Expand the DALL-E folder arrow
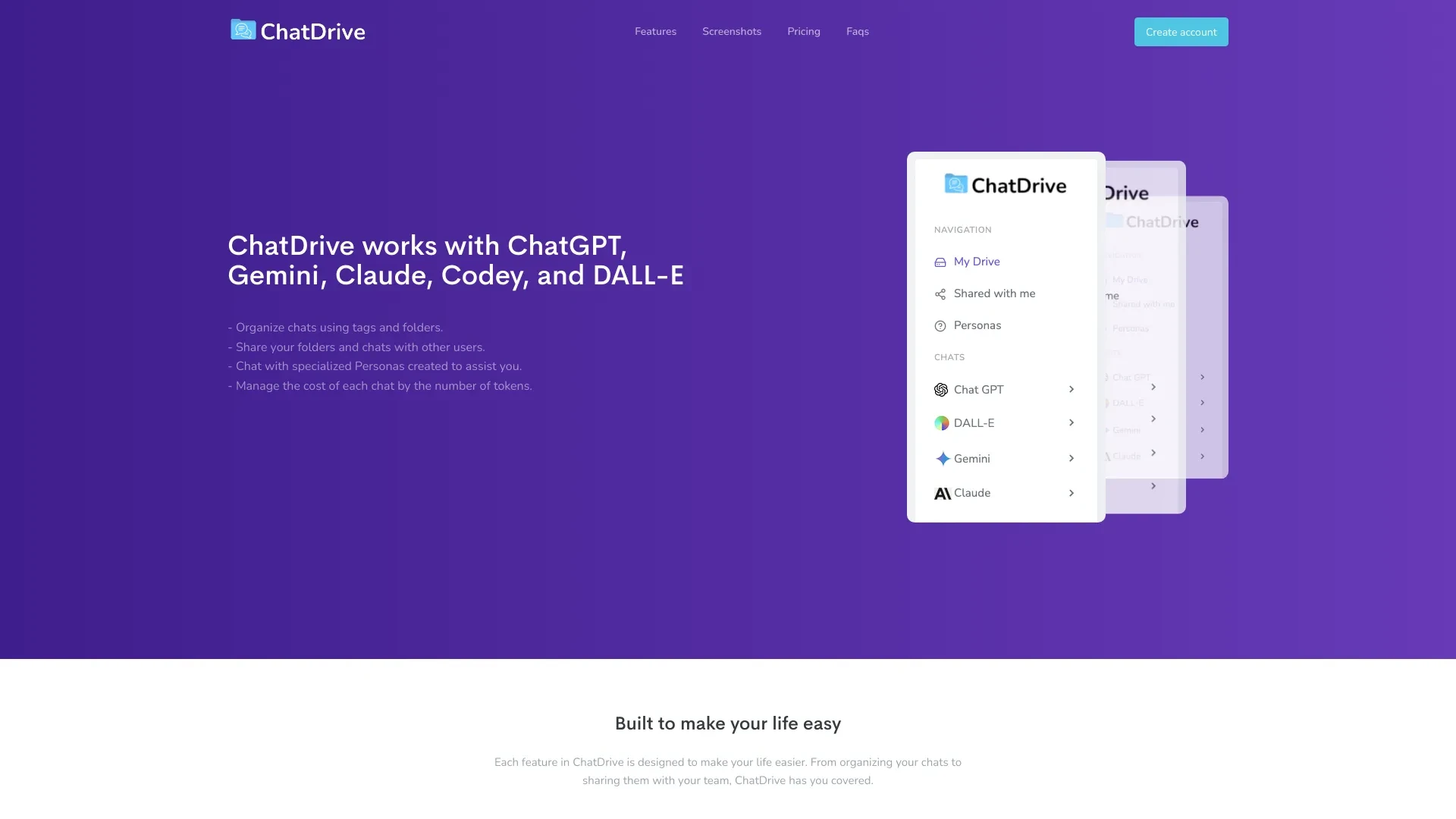 tap(1072, 422)
